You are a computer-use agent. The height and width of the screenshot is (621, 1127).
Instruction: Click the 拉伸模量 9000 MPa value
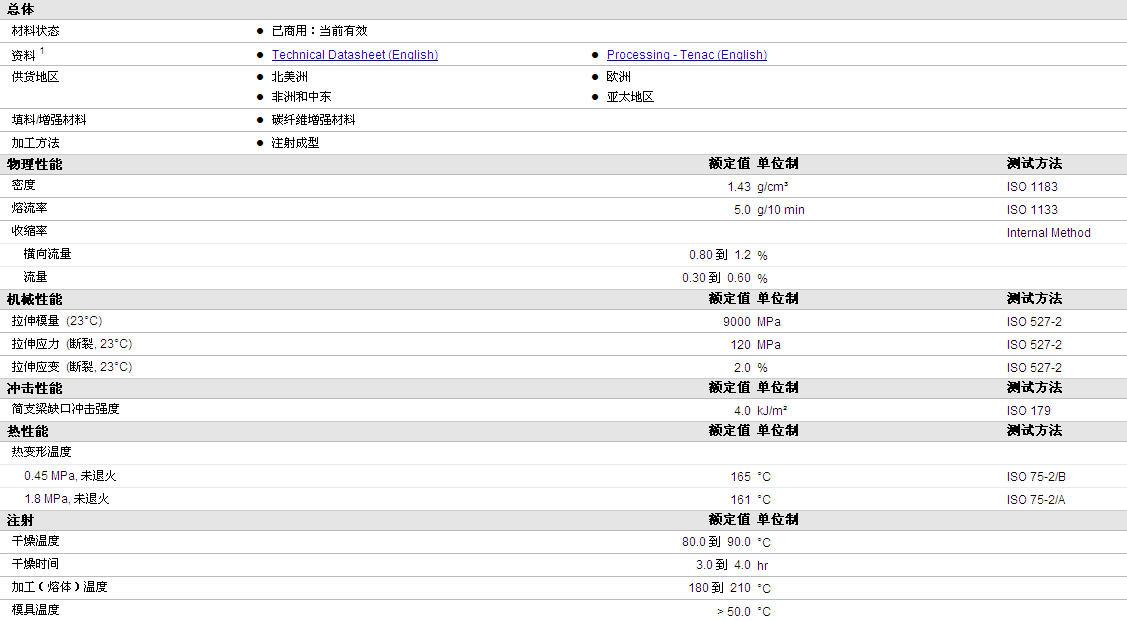[752, 322]
